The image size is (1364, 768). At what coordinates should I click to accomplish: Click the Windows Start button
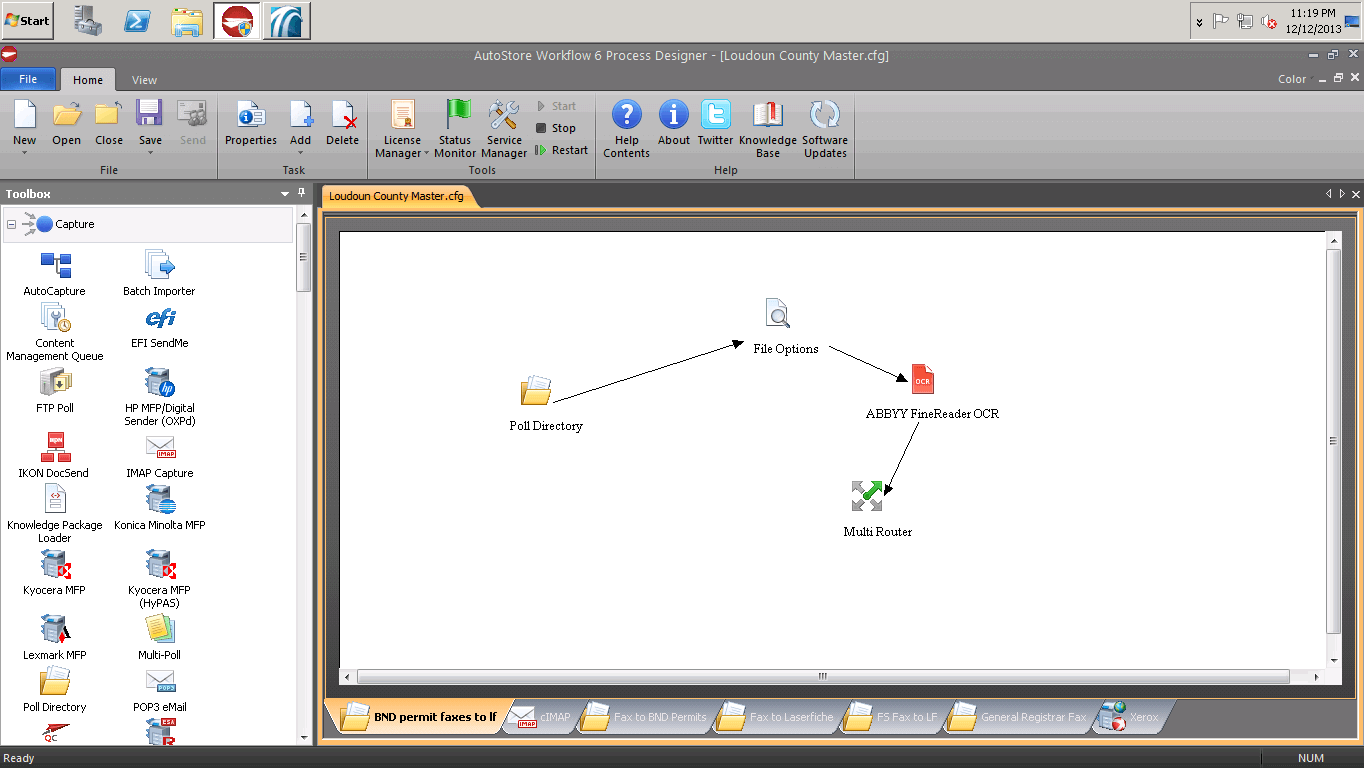click(x=27, y=20)
